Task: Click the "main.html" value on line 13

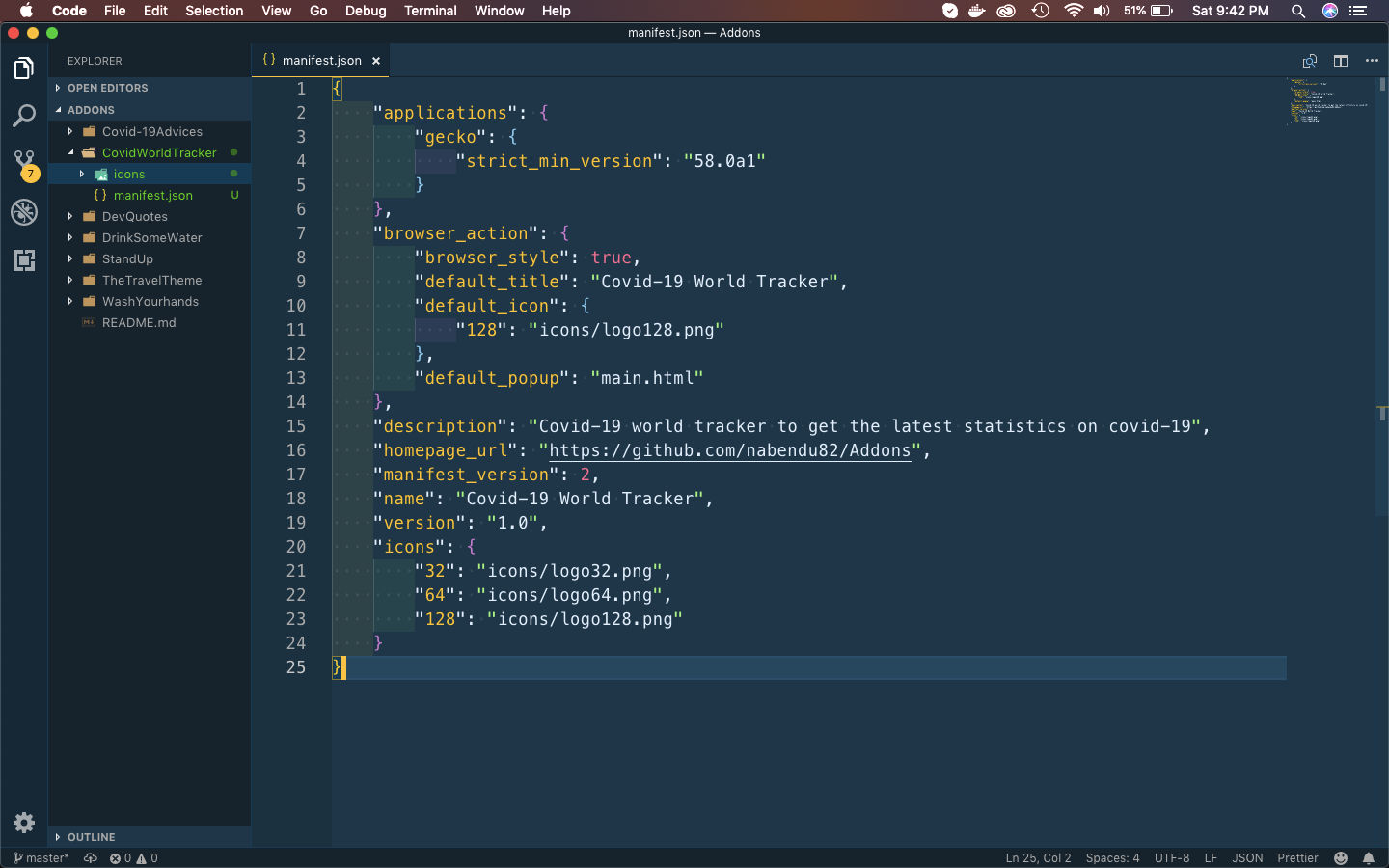Action: pos(647,378)
